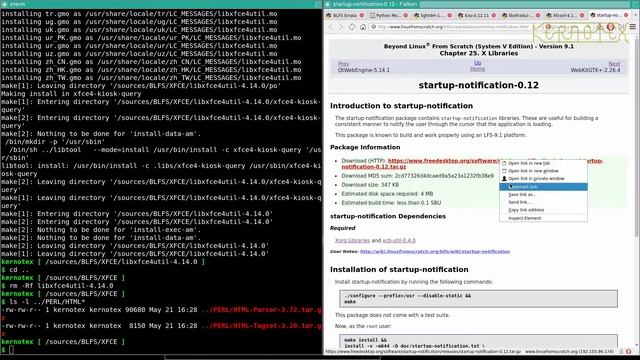Click 'Introduction to startup-notification' heading
The image size is (640, 360).
point(401,106)
